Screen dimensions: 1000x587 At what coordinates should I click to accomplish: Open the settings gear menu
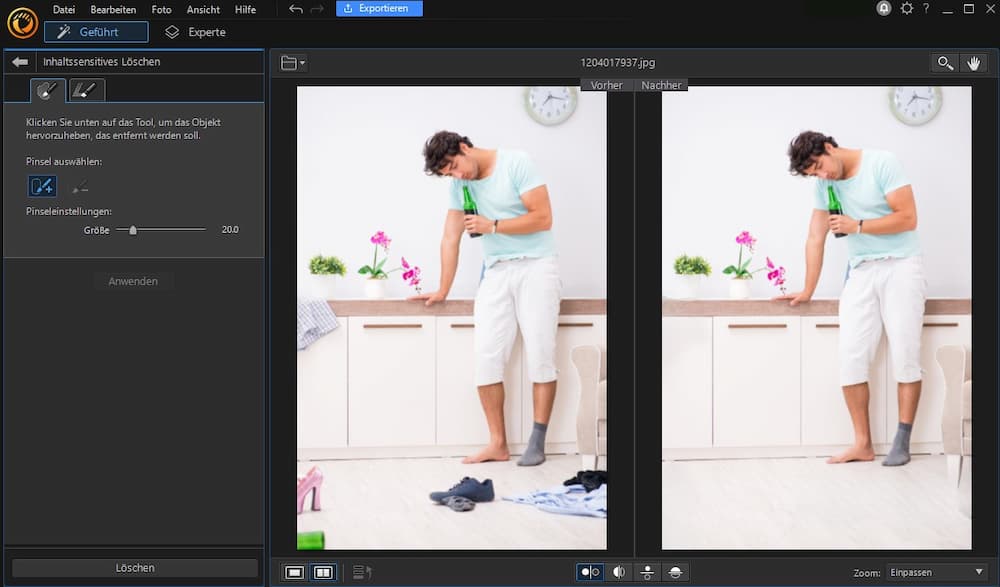[906, 9]
